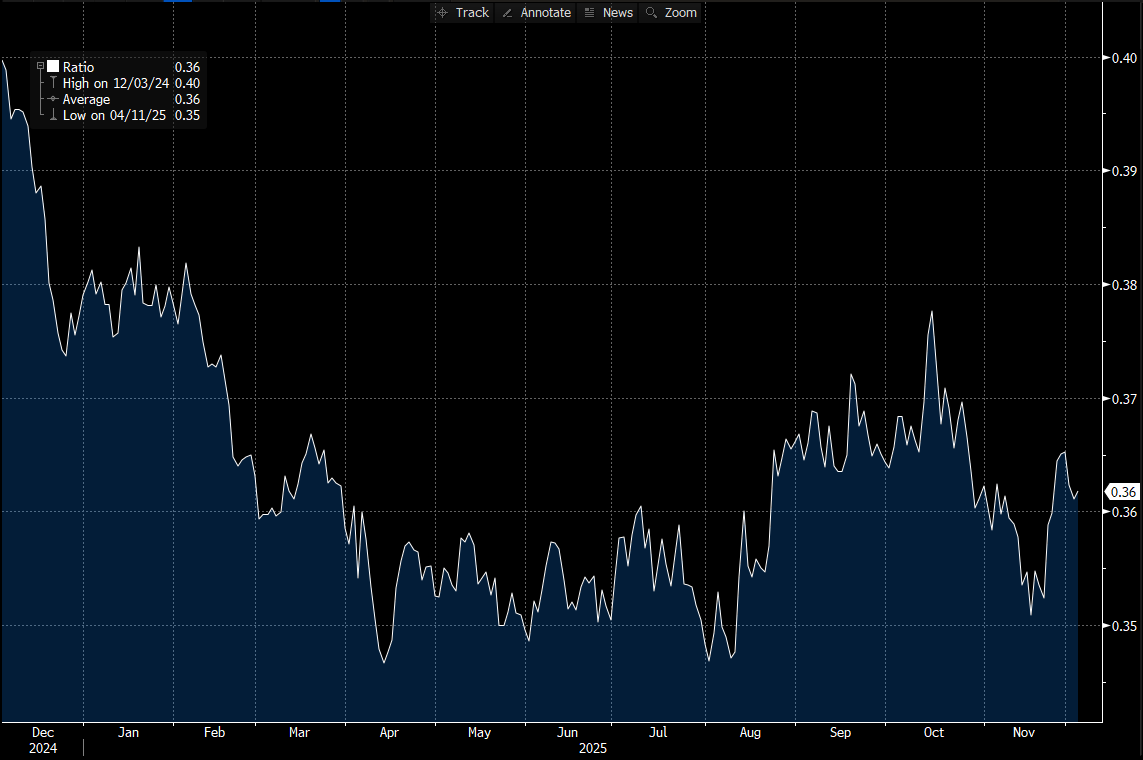This screenshot has width=1143, height=760.
Task: Click the 0.38 y-axis label
Action: pyautogui.click(x=1124, y=285)
